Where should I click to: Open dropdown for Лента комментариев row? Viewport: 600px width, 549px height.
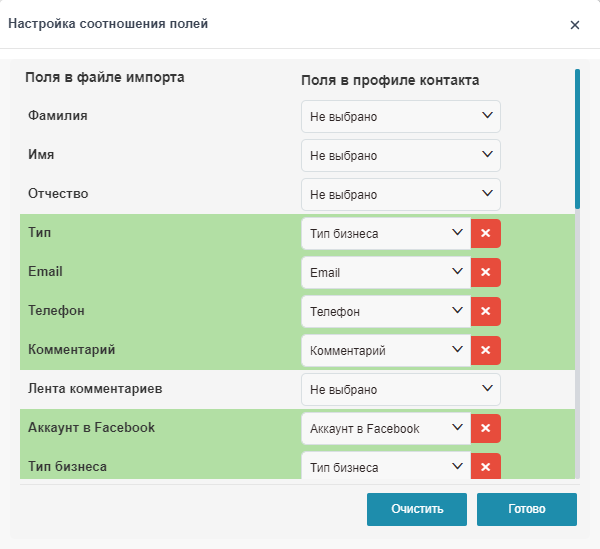tap(400, 389)
